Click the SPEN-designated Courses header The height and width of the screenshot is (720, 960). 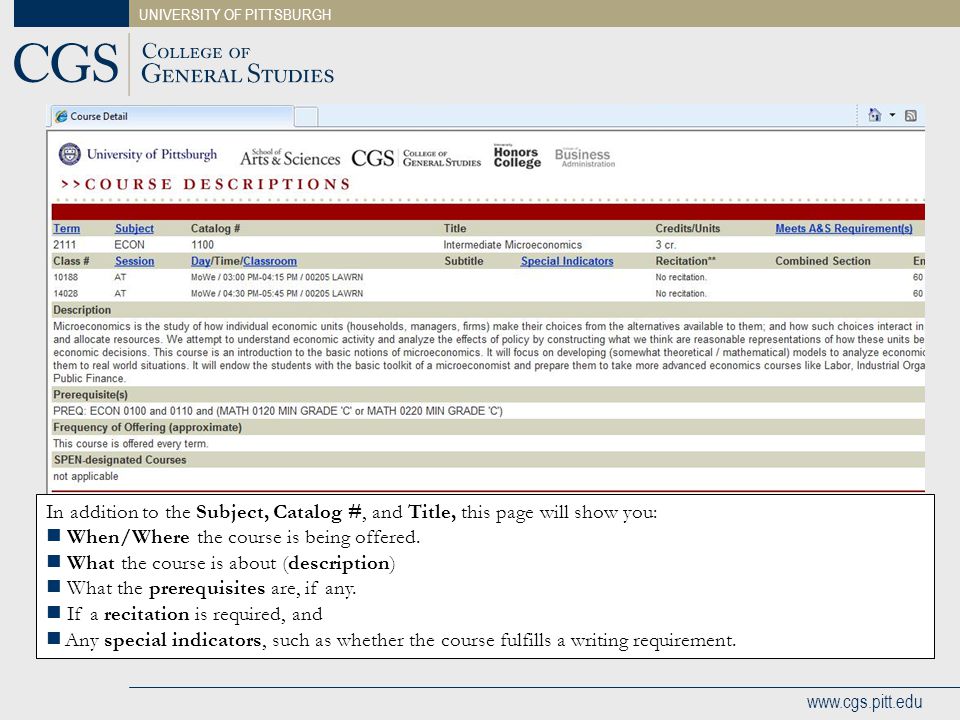(119, 460)
